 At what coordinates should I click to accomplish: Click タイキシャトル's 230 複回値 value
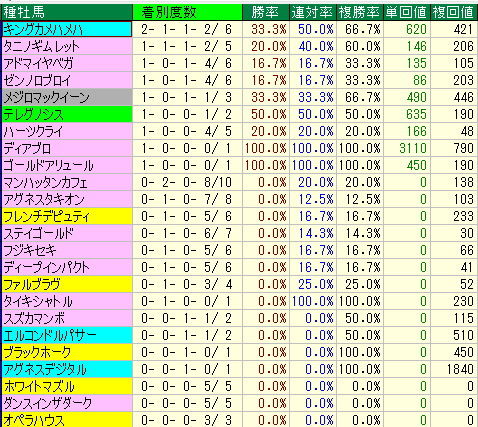point(463,301)
